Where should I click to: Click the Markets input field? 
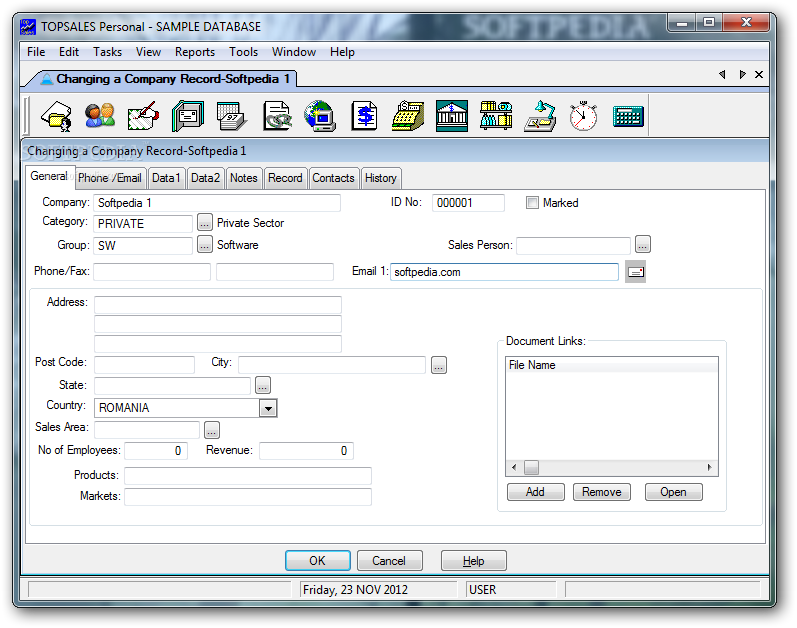coord(248,496)
